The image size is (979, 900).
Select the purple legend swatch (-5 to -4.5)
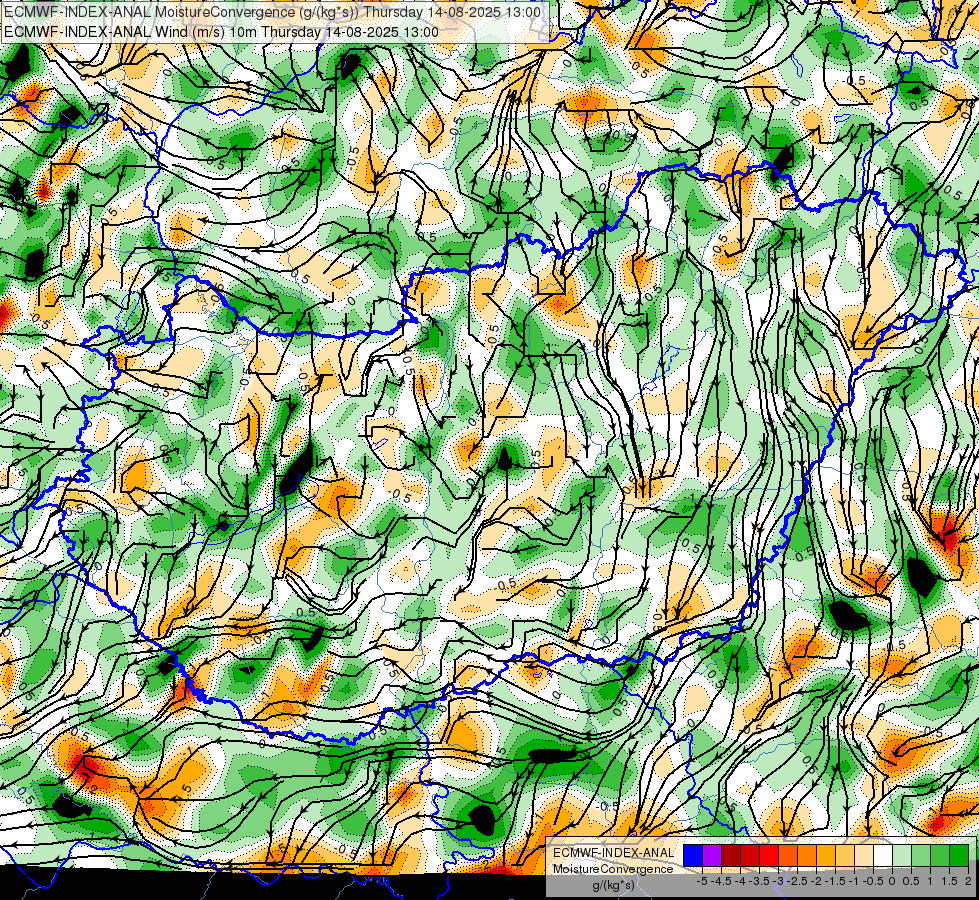tap(712, 855)
